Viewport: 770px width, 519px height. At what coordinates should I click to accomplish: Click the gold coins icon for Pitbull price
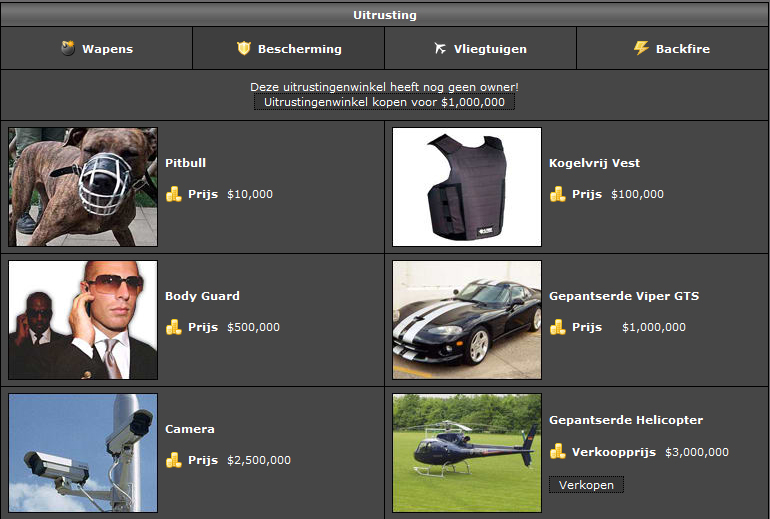coord(174,194)
